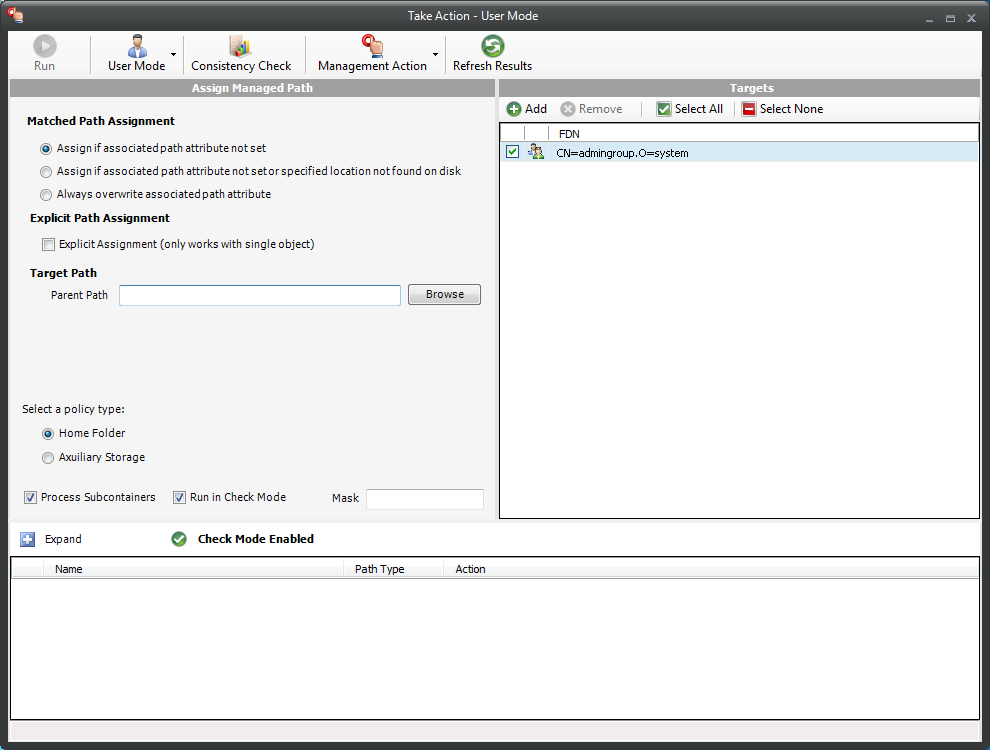Image resolution: width=994 pixels, height=754 pixels.
Task: Click the Remove targets button
Action: pos(591,110)
